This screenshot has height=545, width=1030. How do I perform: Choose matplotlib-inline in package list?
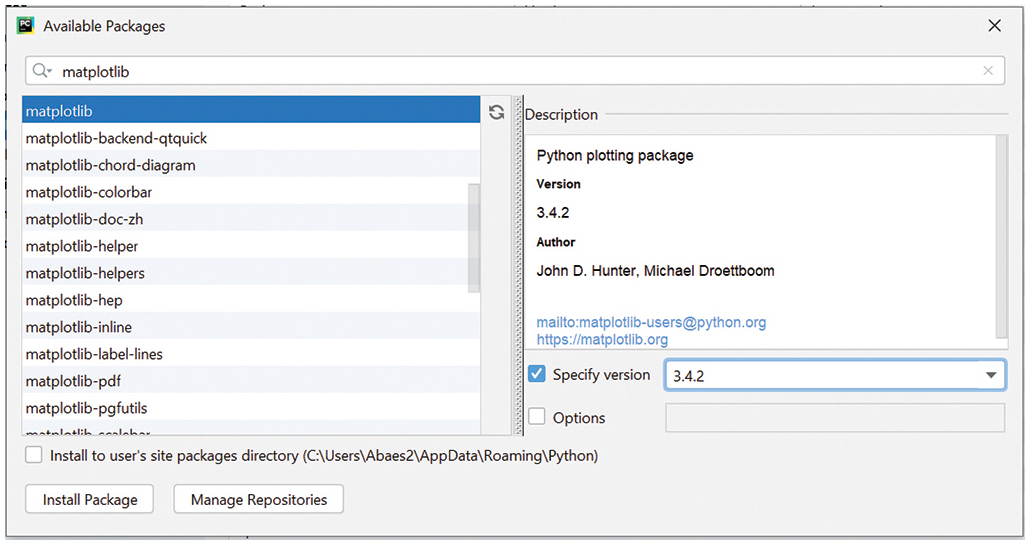(79, 327)
